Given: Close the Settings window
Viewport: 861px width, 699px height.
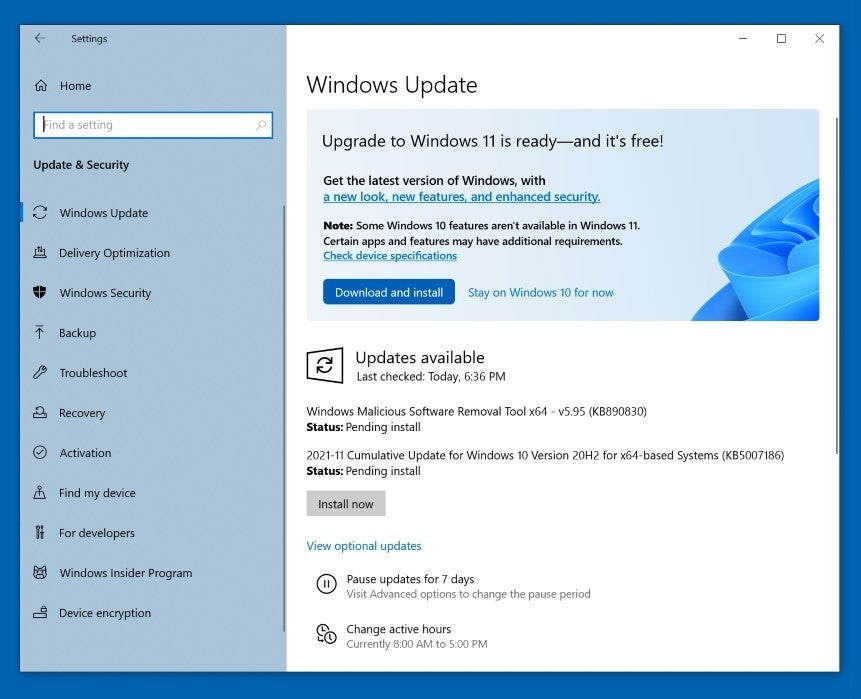Looking at the screenshot, I should pyautogui.click(x=819, y=38).
